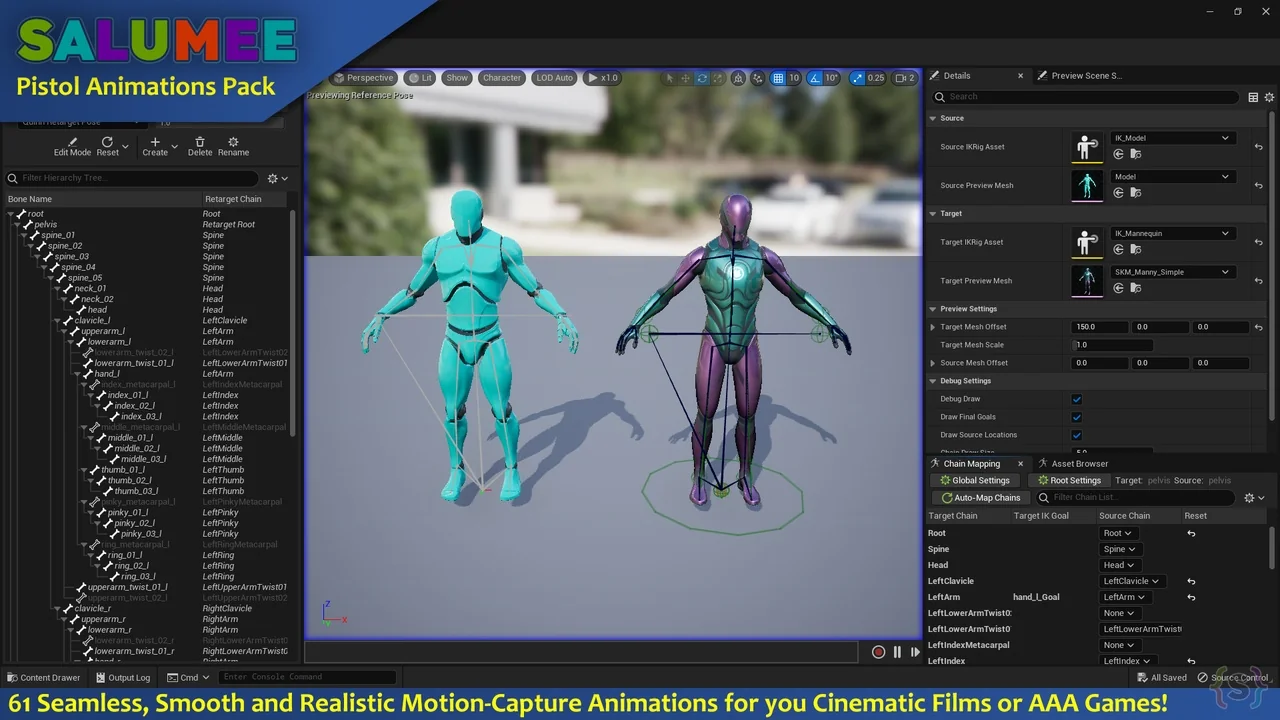The width and height of the screenshot is (1280, 720).
Task: Disable the Draw Source Locations checkbox
Action: (1077, 435)
